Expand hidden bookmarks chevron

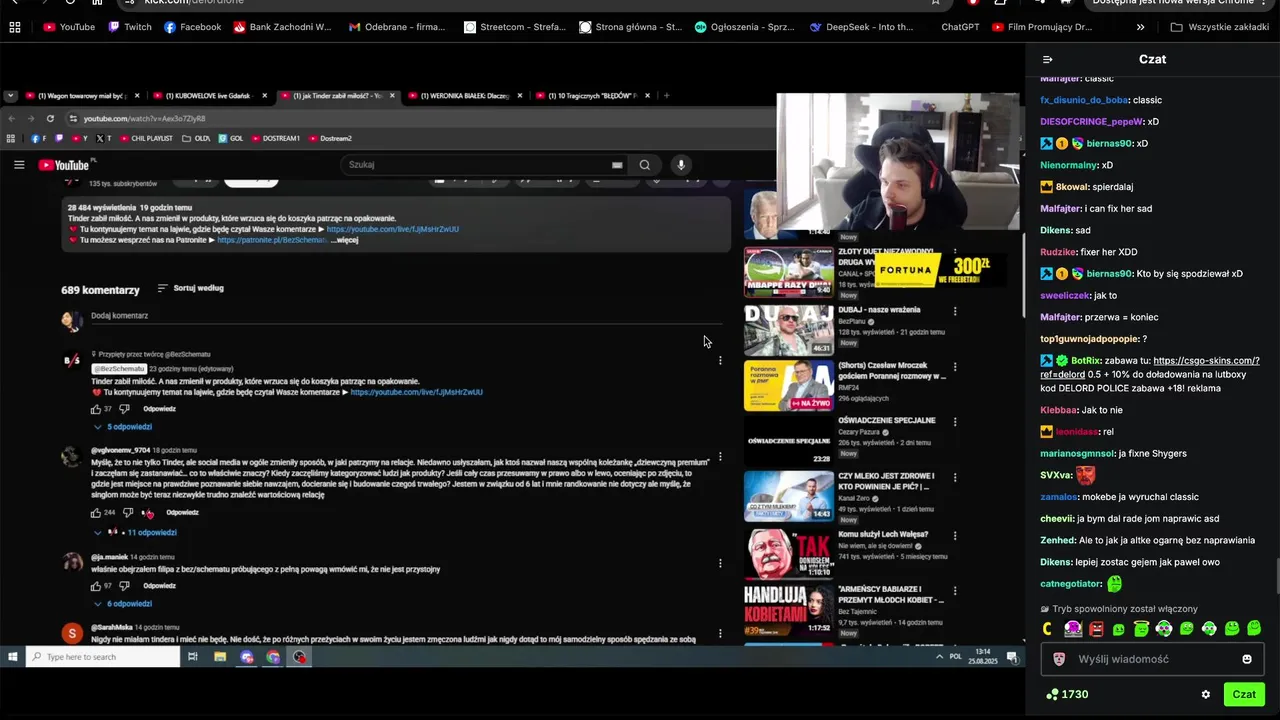coord(1141,27)
